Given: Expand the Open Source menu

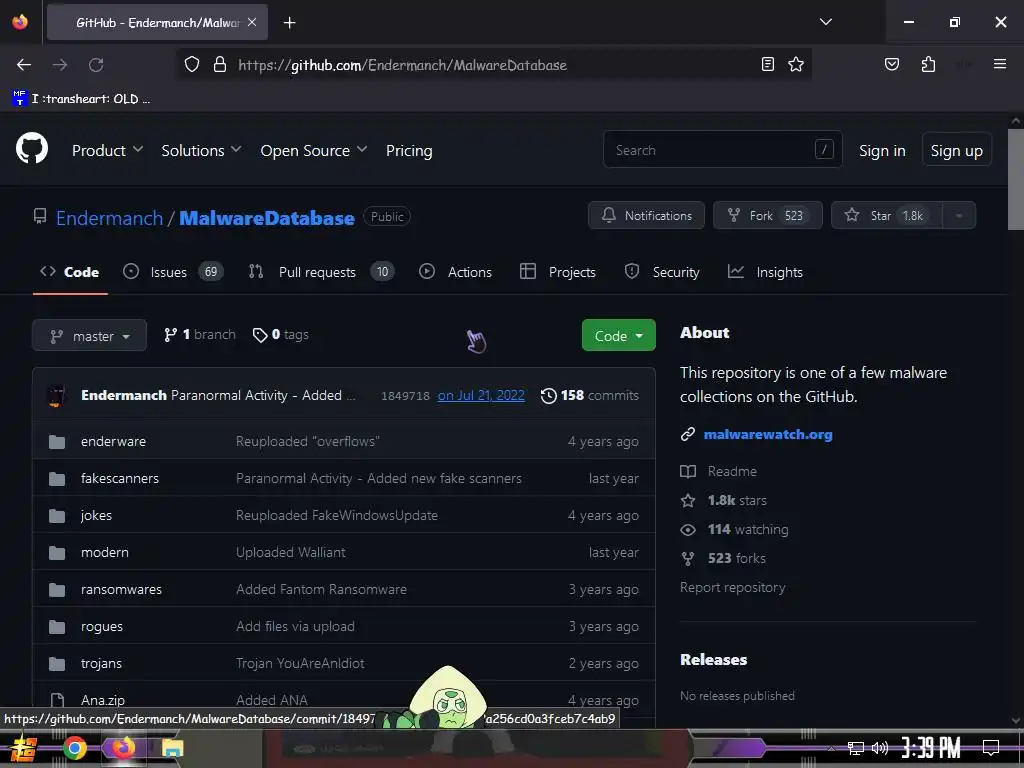Looking at the screenshot, I should 313,150.
